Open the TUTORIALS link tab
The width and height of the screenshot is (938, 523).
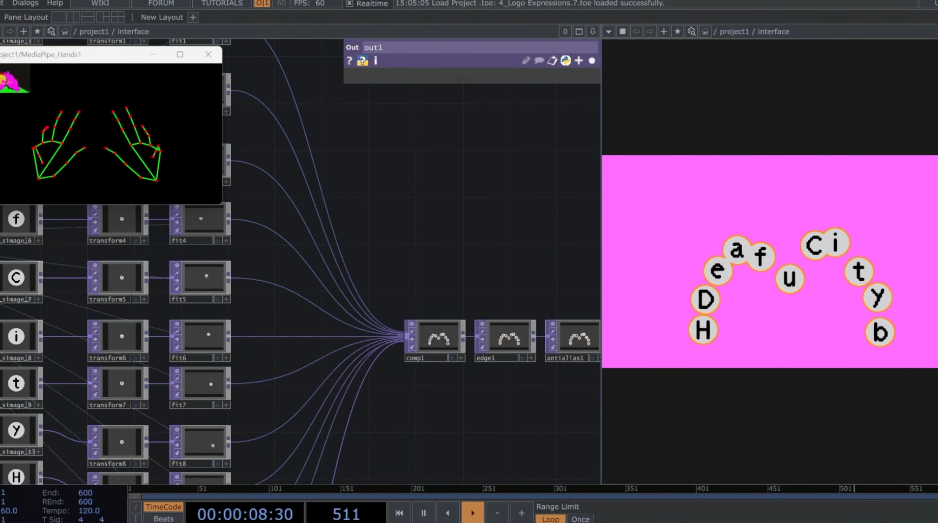222,3
